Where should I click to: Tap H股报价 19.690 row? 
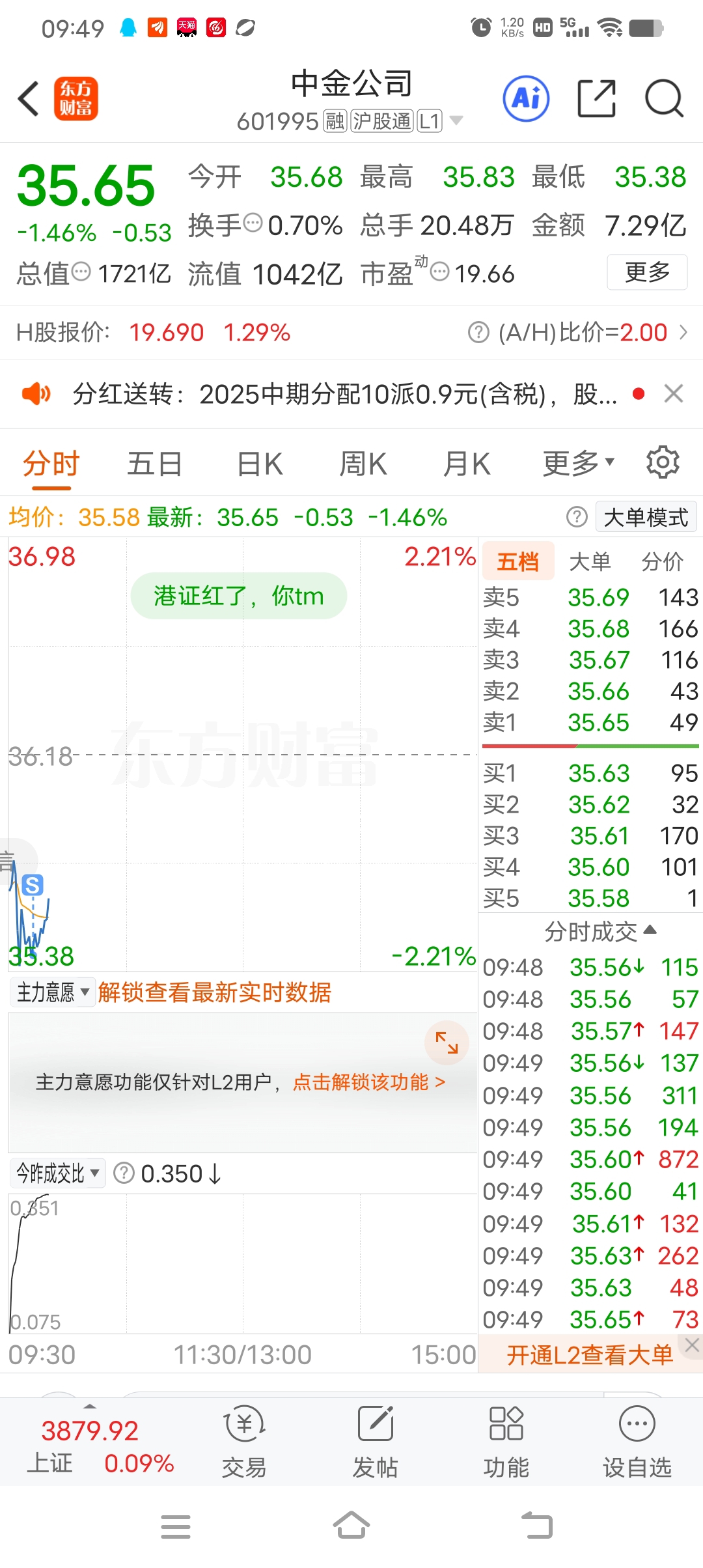[x=153, y=332]
